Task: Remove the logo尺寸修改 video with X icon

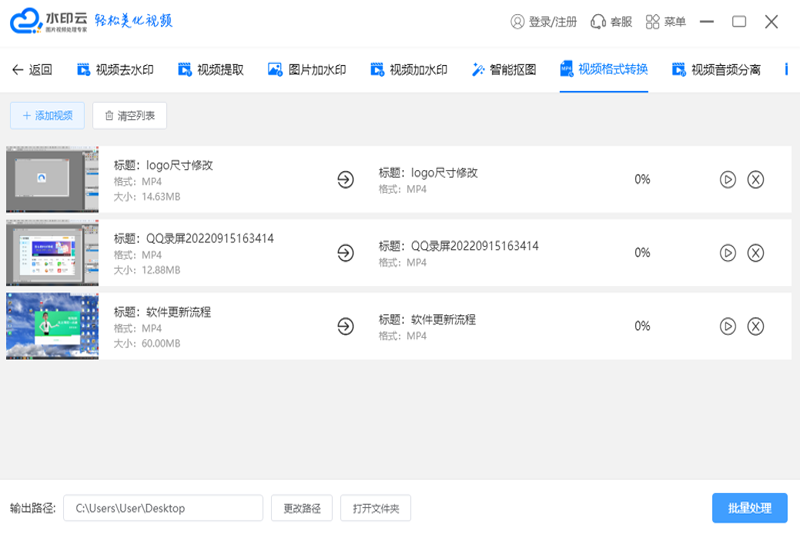Action: pos(756,179)
